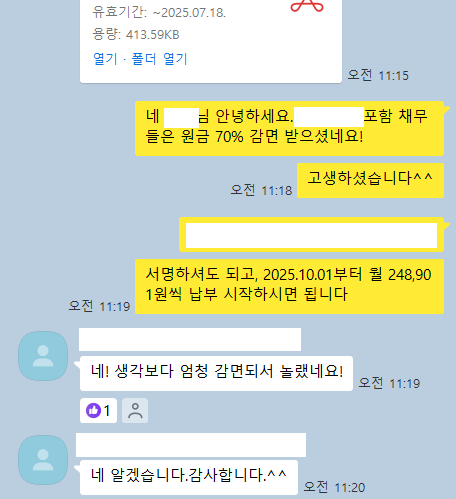Click the red PDF file icon
Image resolution: width=456 pixels, height=499 pixels.
[307, 6]
